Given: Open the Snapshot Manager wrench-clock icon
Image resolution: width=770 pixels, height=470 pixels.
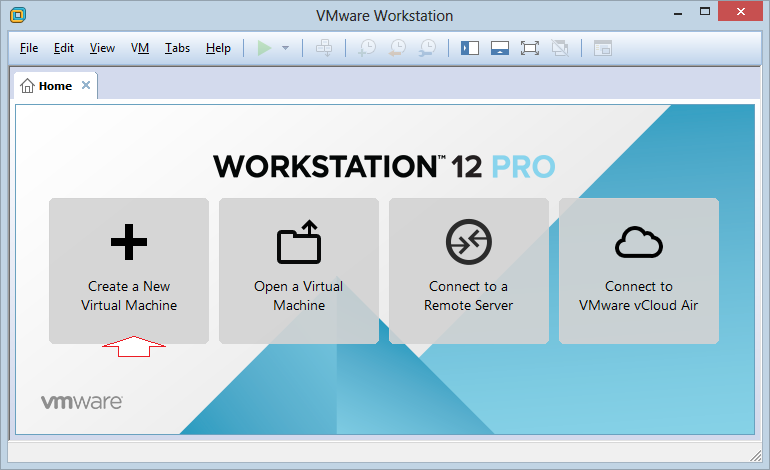Looking at the screenshot, I should click(428, 48).
